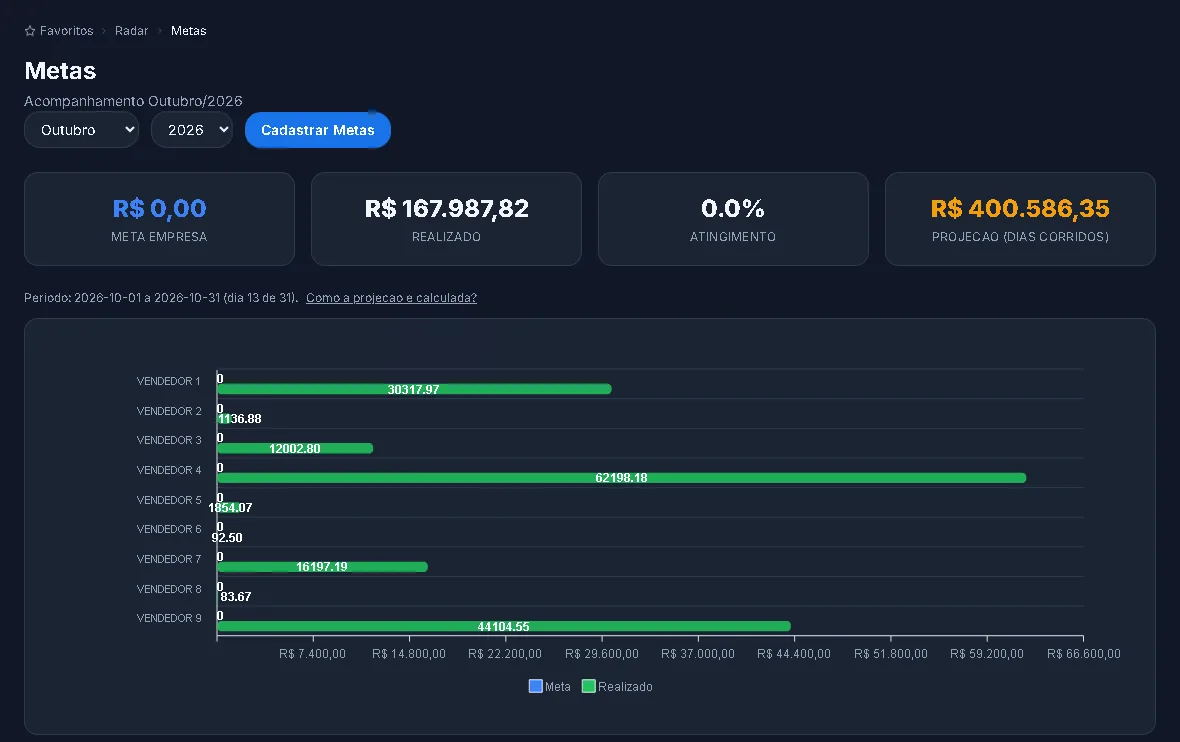
Task: Click the VENDEDOR 4 bar labeled 62198.18
Action: 622,478
